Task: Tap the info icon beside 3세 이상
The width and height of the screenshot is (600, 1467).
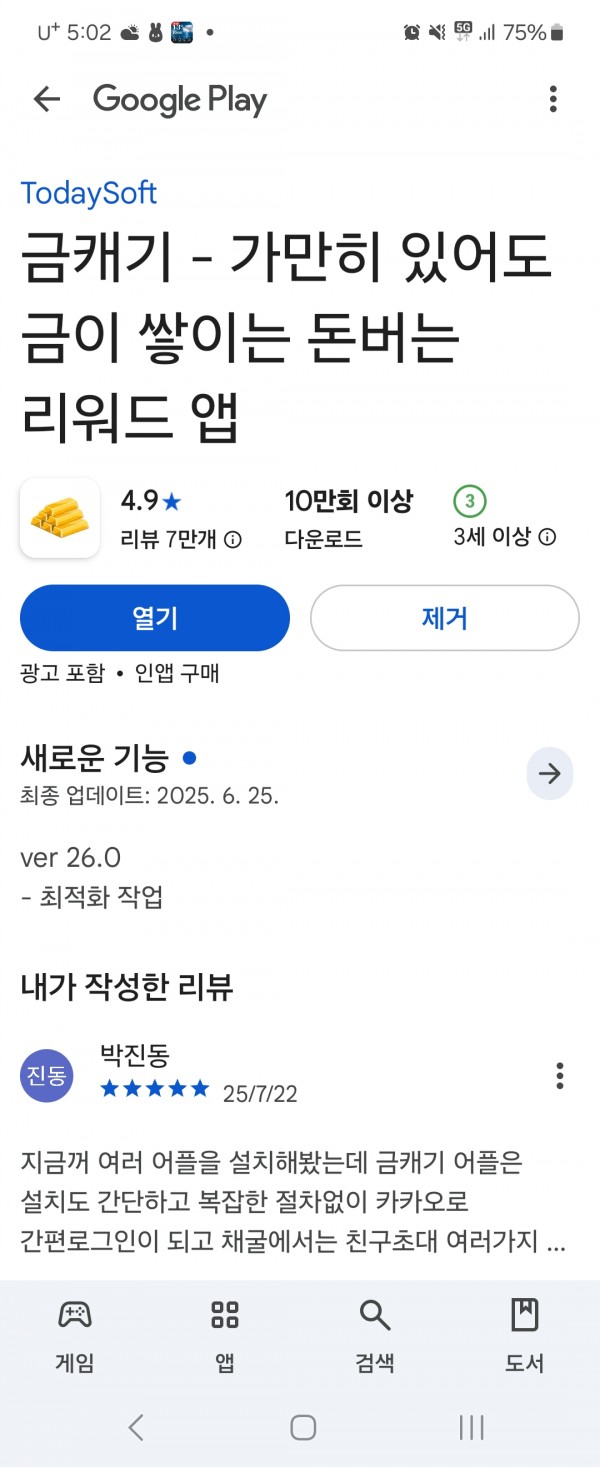Action: point(547,537)
